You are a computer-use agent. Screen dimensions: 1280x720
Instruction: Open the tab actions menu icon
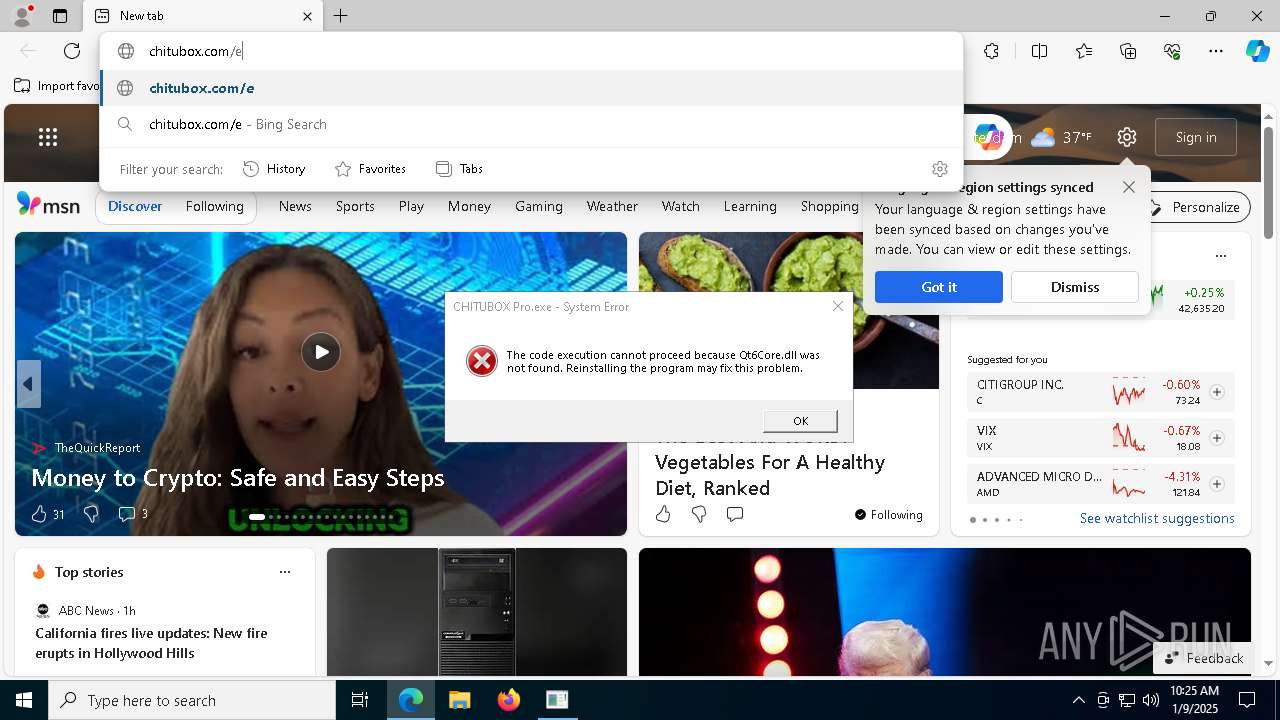[60, 16]
